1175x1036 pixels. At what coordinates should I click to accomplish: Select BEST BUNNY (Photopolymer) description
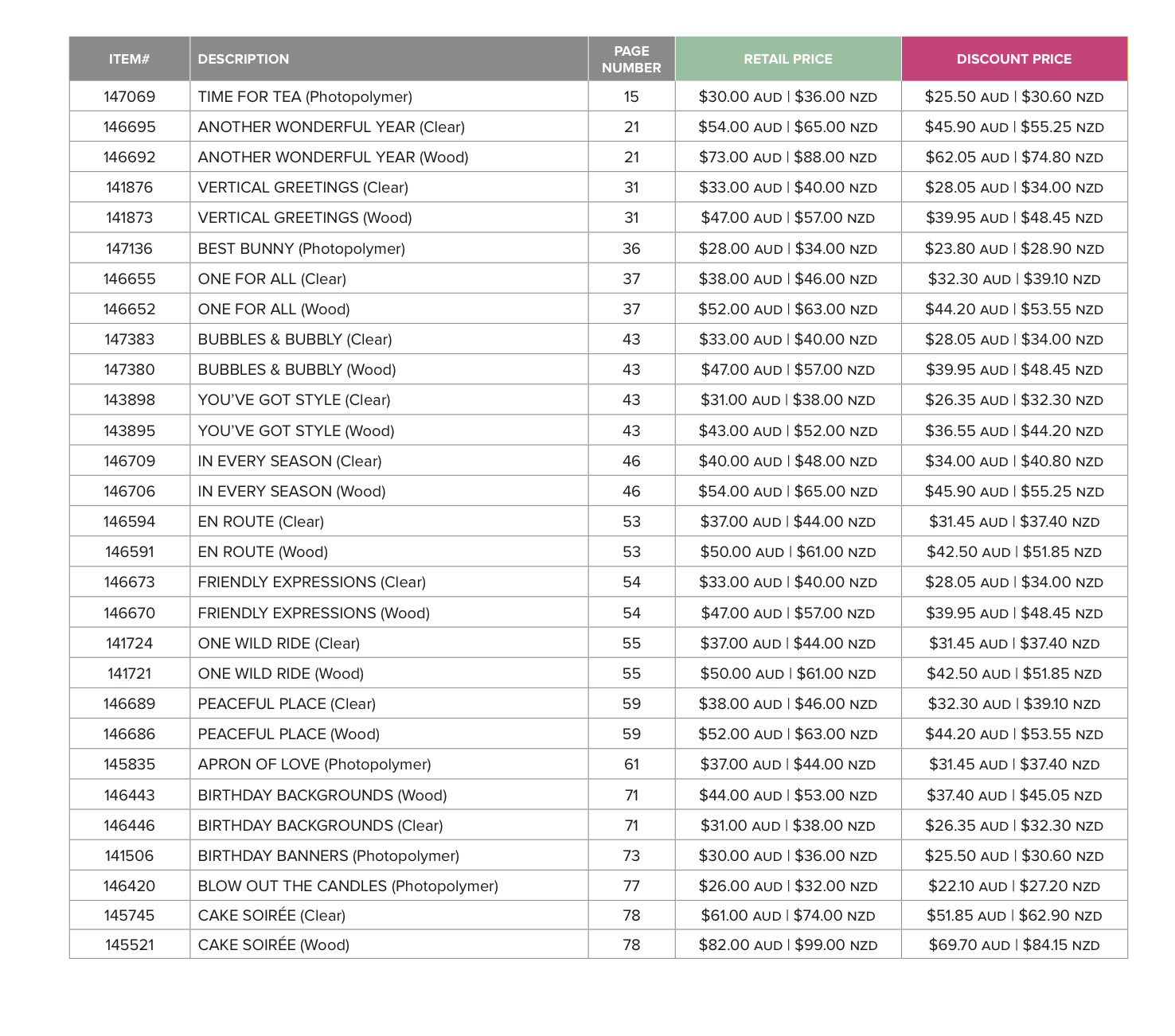coord(302,249)
